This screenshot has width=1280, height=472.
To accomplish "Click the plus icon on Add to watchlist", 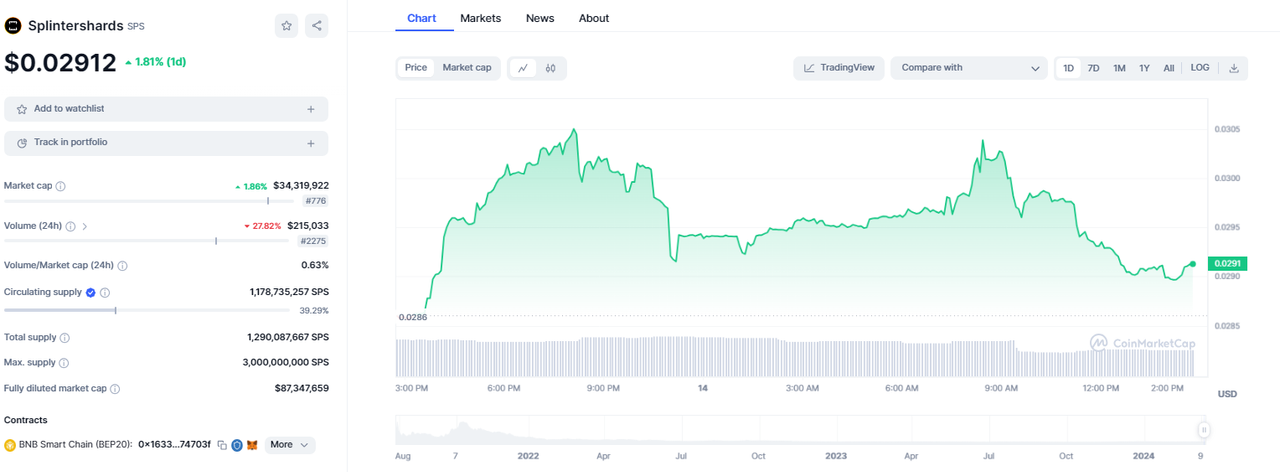I will [x=311, y=109].
